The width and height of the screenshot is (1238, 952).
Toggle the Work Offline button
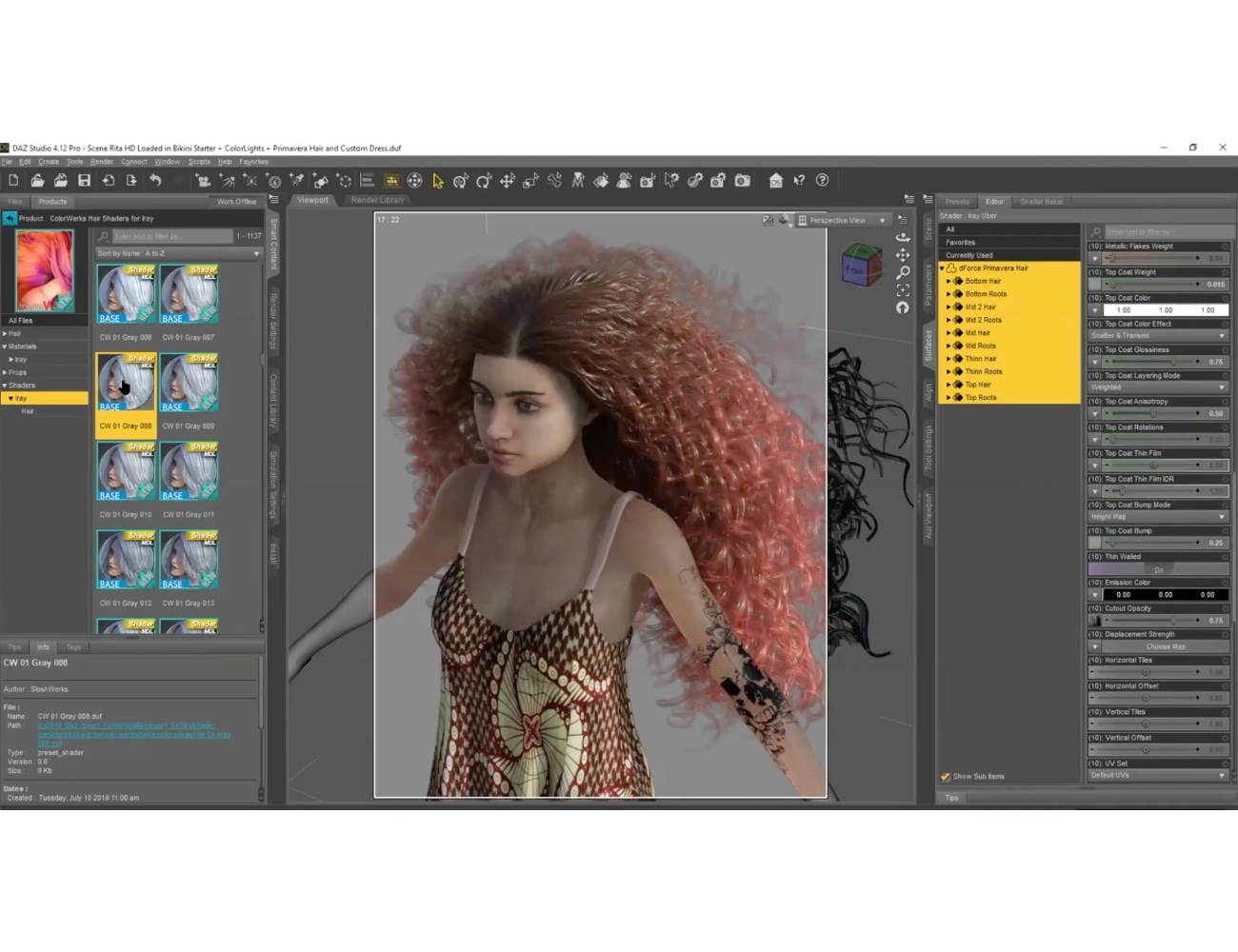pos(236,201)
